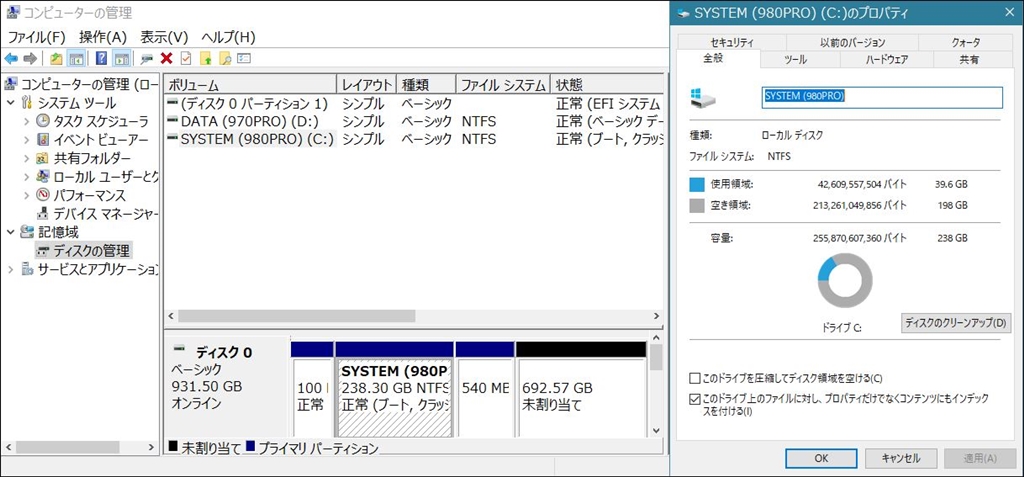
Task: Click the settings list icon at the toolbar end
Action: coord(244,59)
